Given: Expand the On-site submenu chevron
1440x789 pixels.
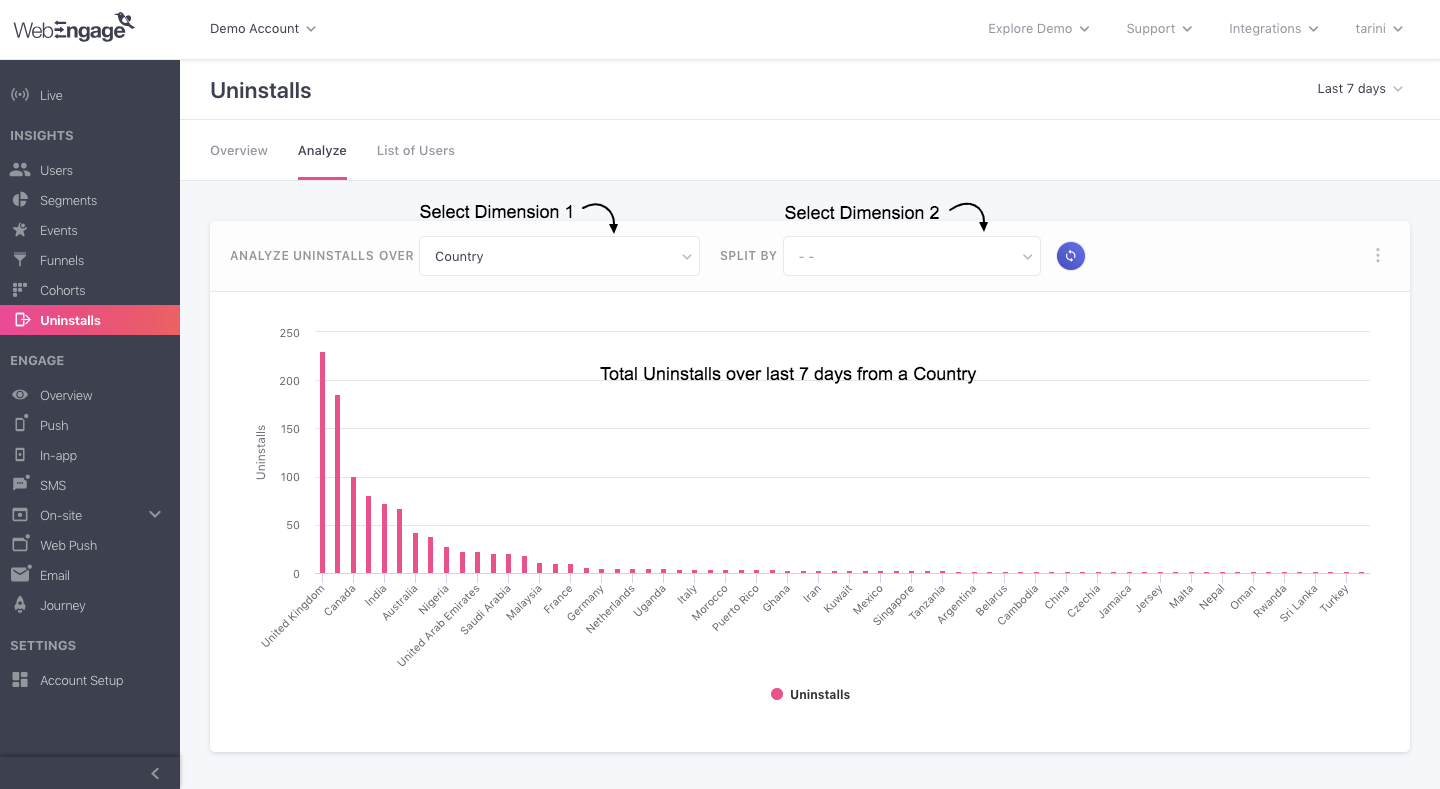Looking at the screenshot, I should coord(155,514).
